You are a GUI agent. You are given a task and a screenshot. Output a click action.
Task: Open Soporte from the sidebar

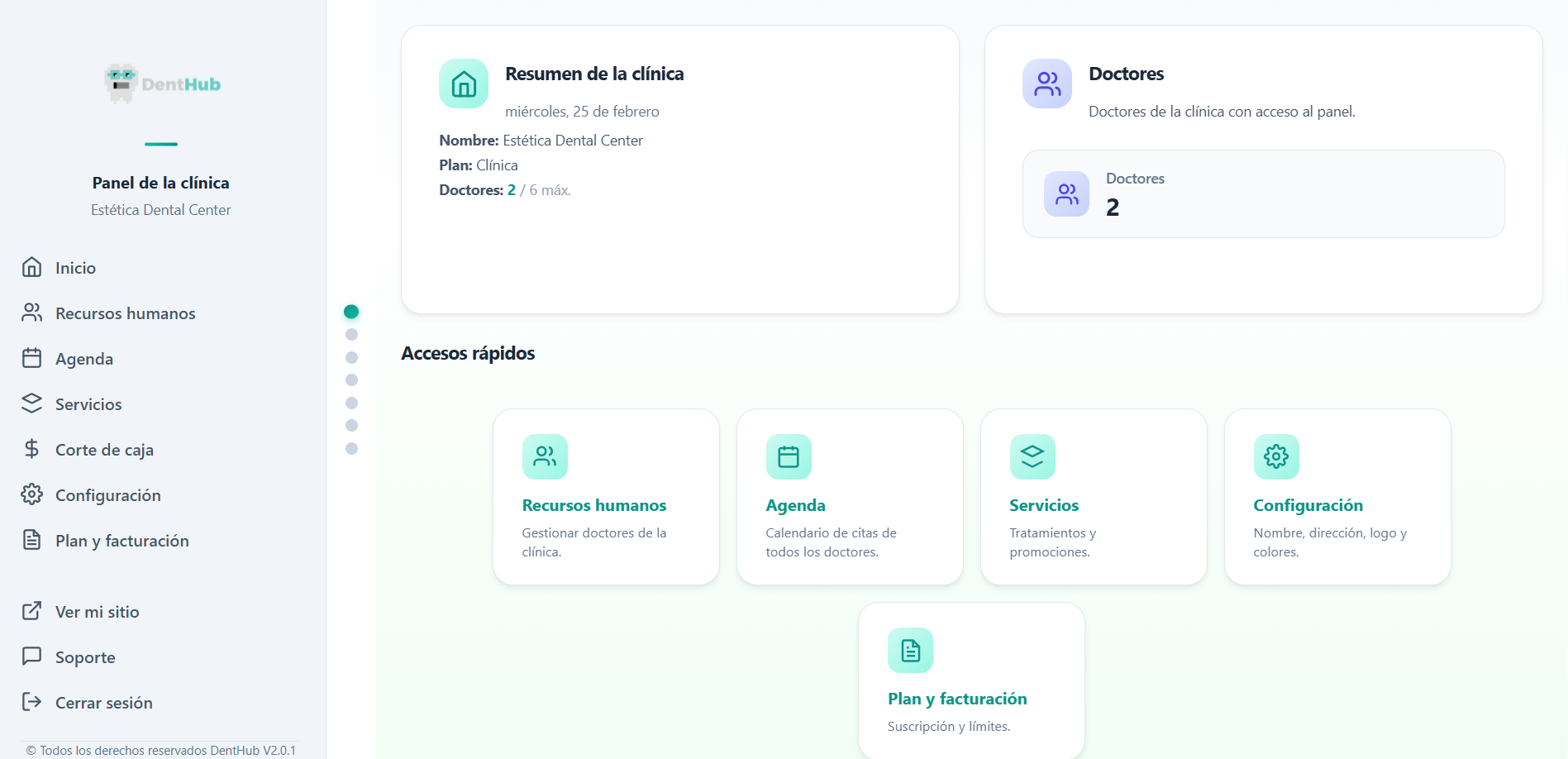85,657
